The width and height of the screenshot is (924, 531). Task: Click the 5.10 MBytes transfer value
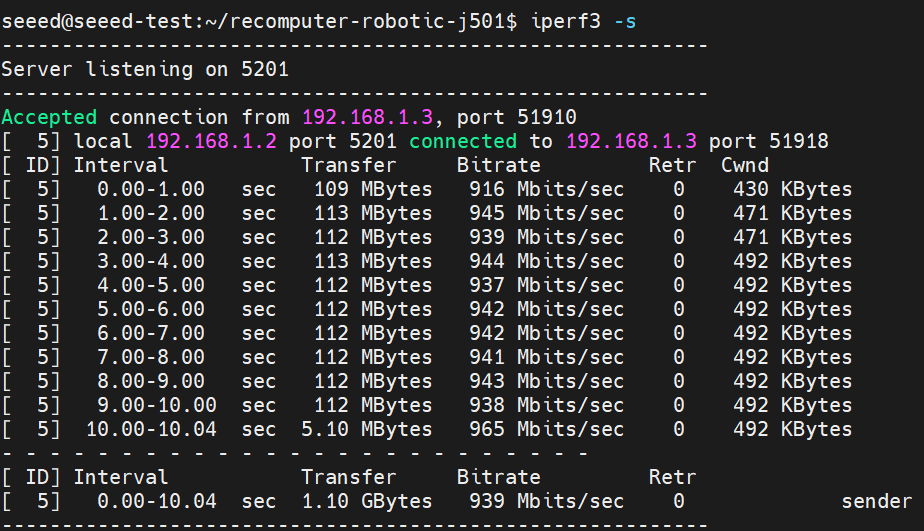tap(367, 429)
